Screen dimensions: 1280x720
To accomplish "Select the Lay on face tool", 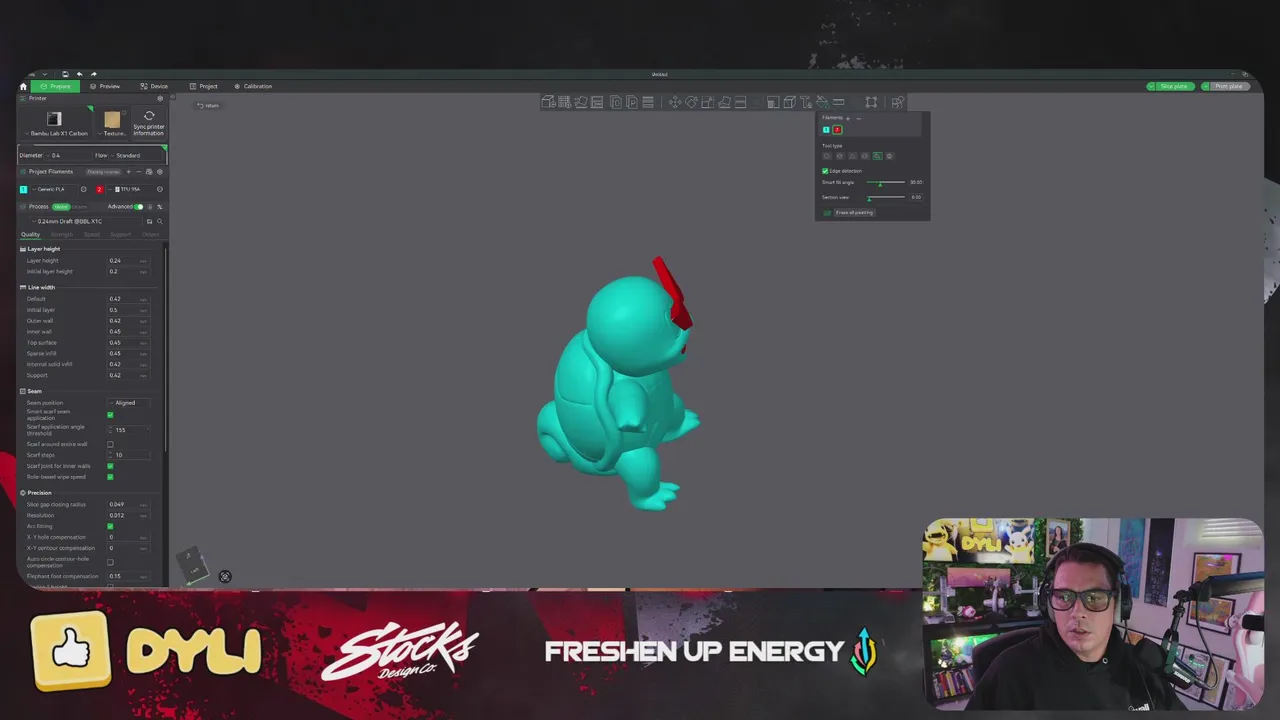I will click(x=724, y=102).
